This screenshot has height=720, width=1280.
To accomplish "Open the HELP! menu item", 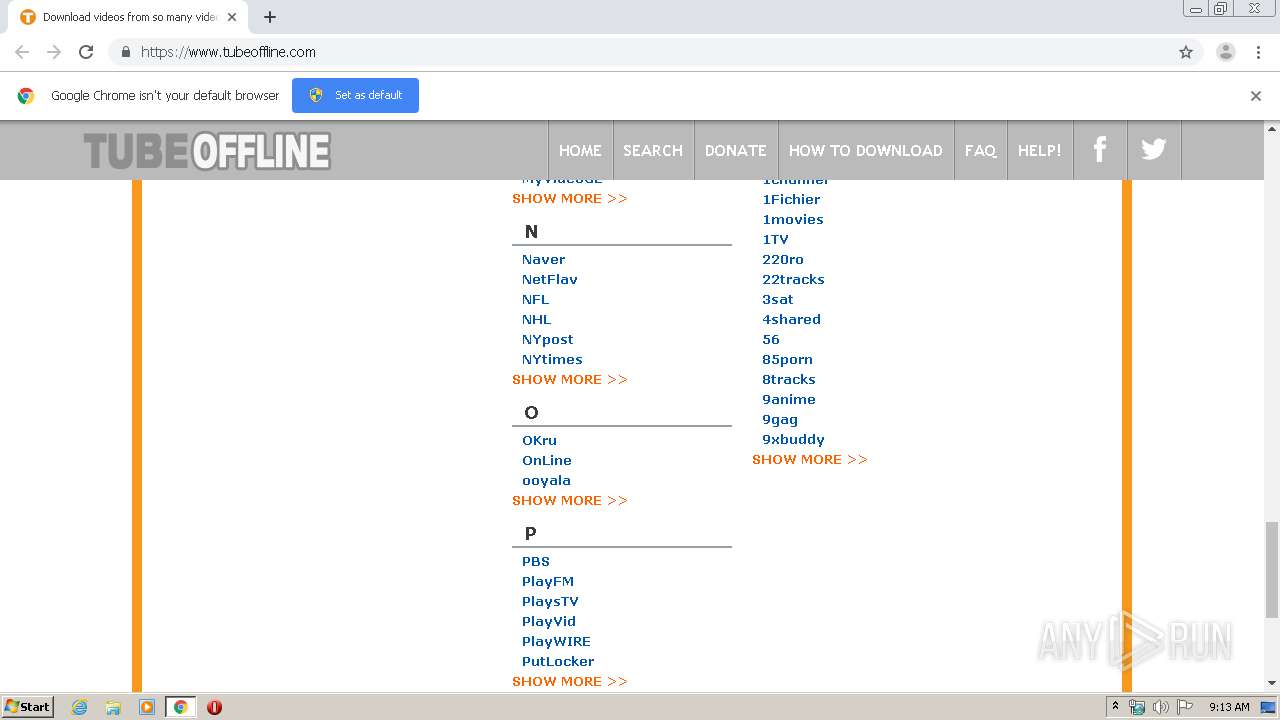I will point(1040,150).
